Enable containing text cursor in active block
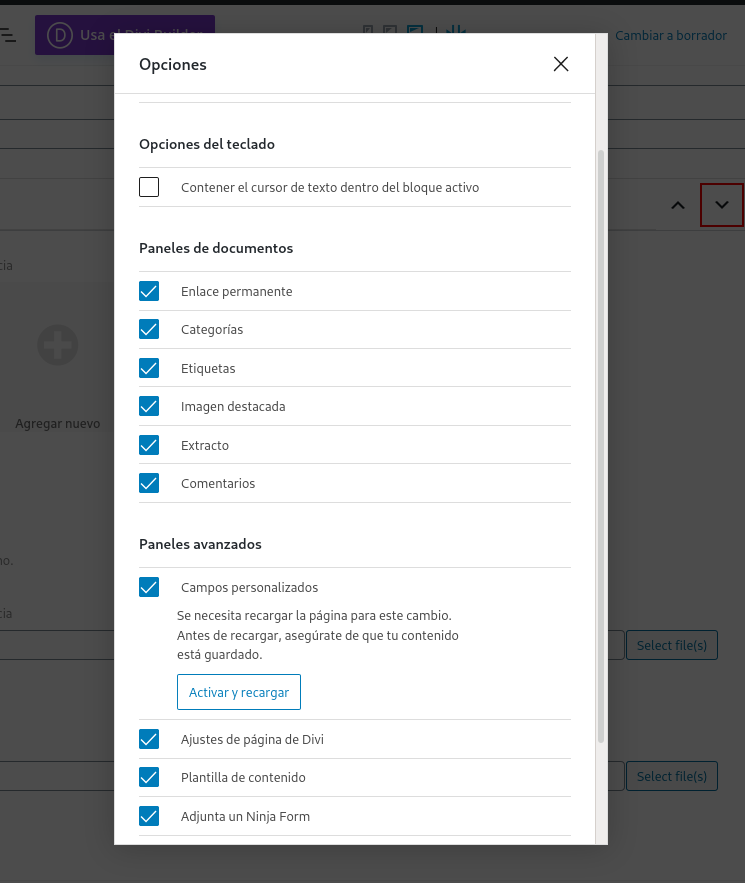Viewport: 745px width, 883px height. [149, 187]
